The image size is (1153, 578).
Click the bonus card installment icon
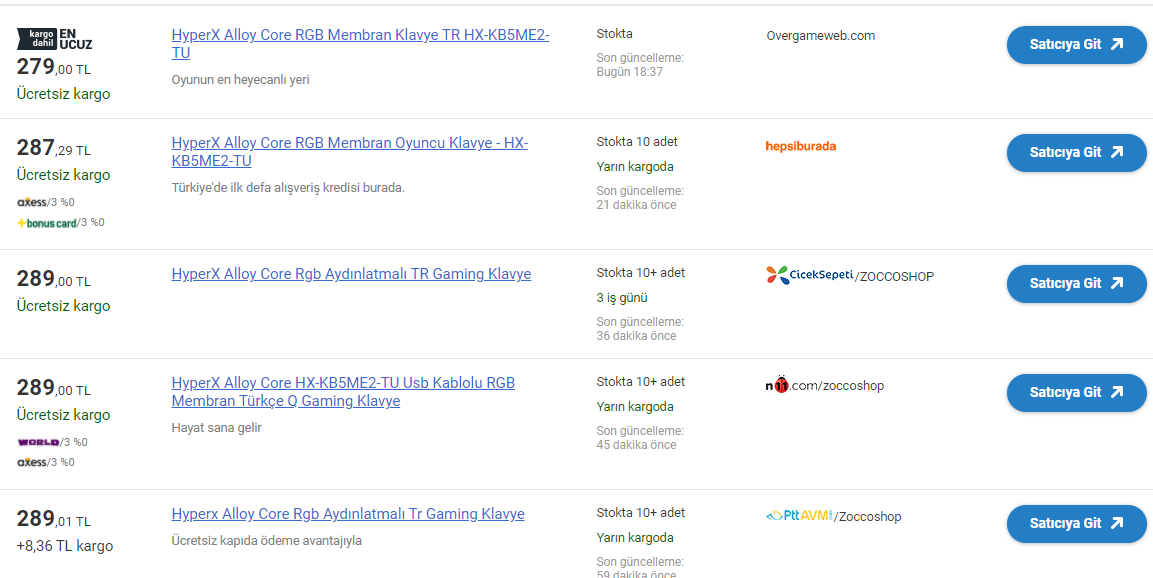pyautogui.click(x=46, y=223)
